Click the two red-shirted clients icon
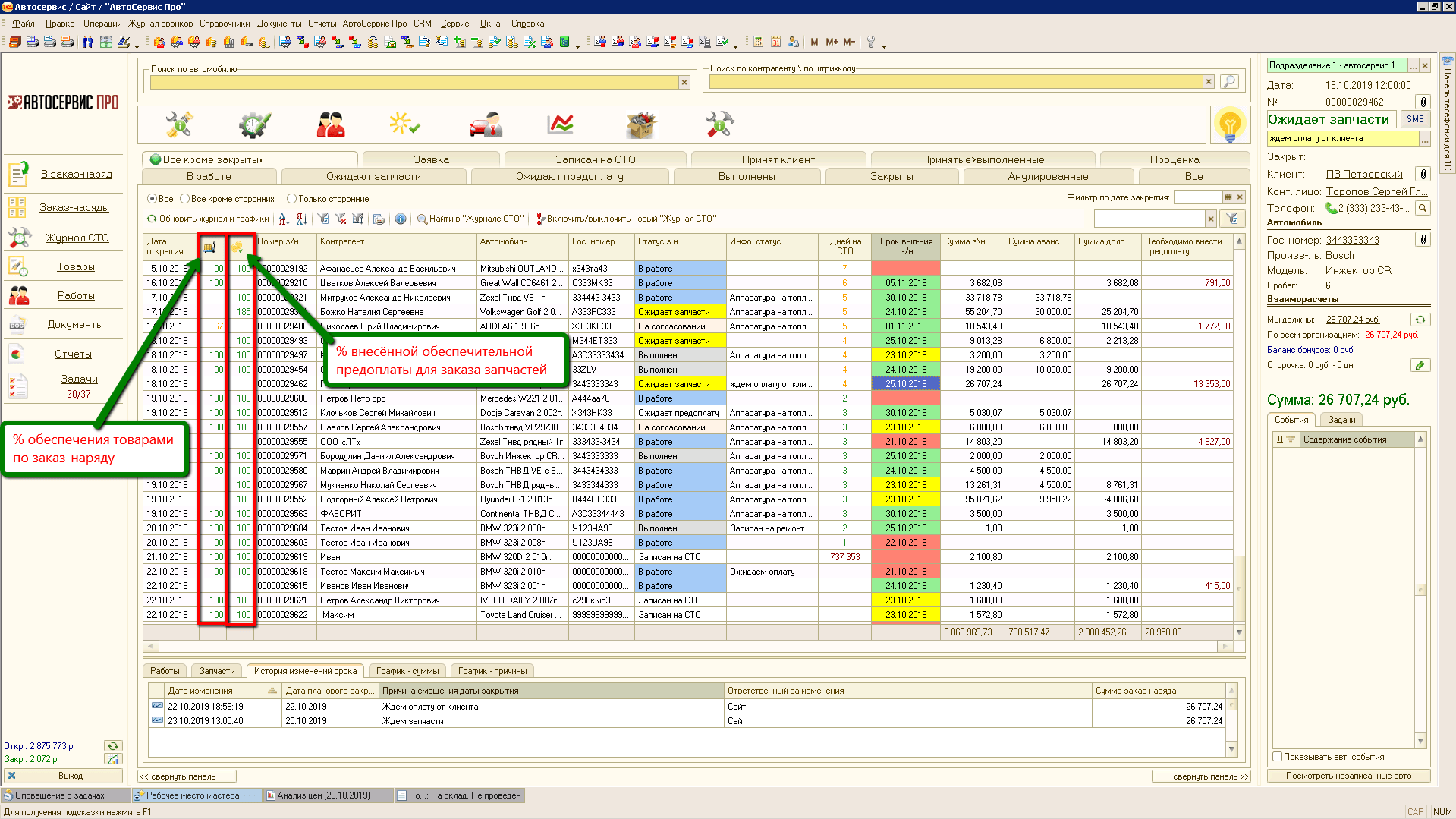 click(x=331, y=124)
